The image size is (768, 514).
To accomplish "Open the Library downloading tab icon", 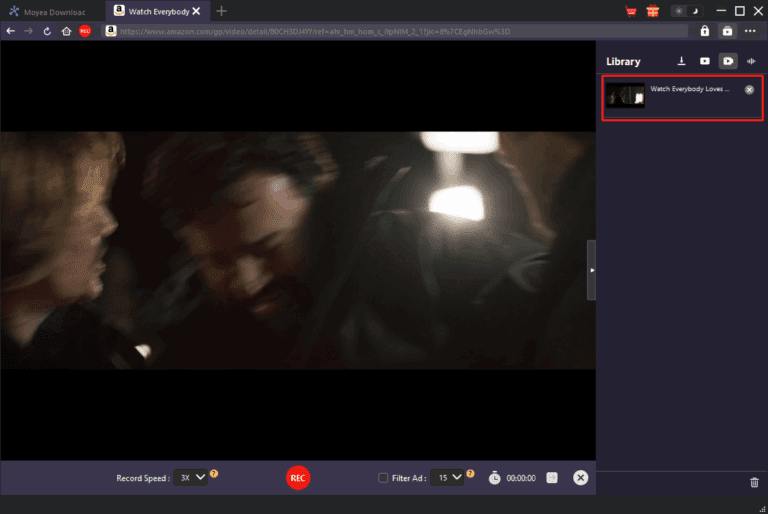I will coord(681,61).
